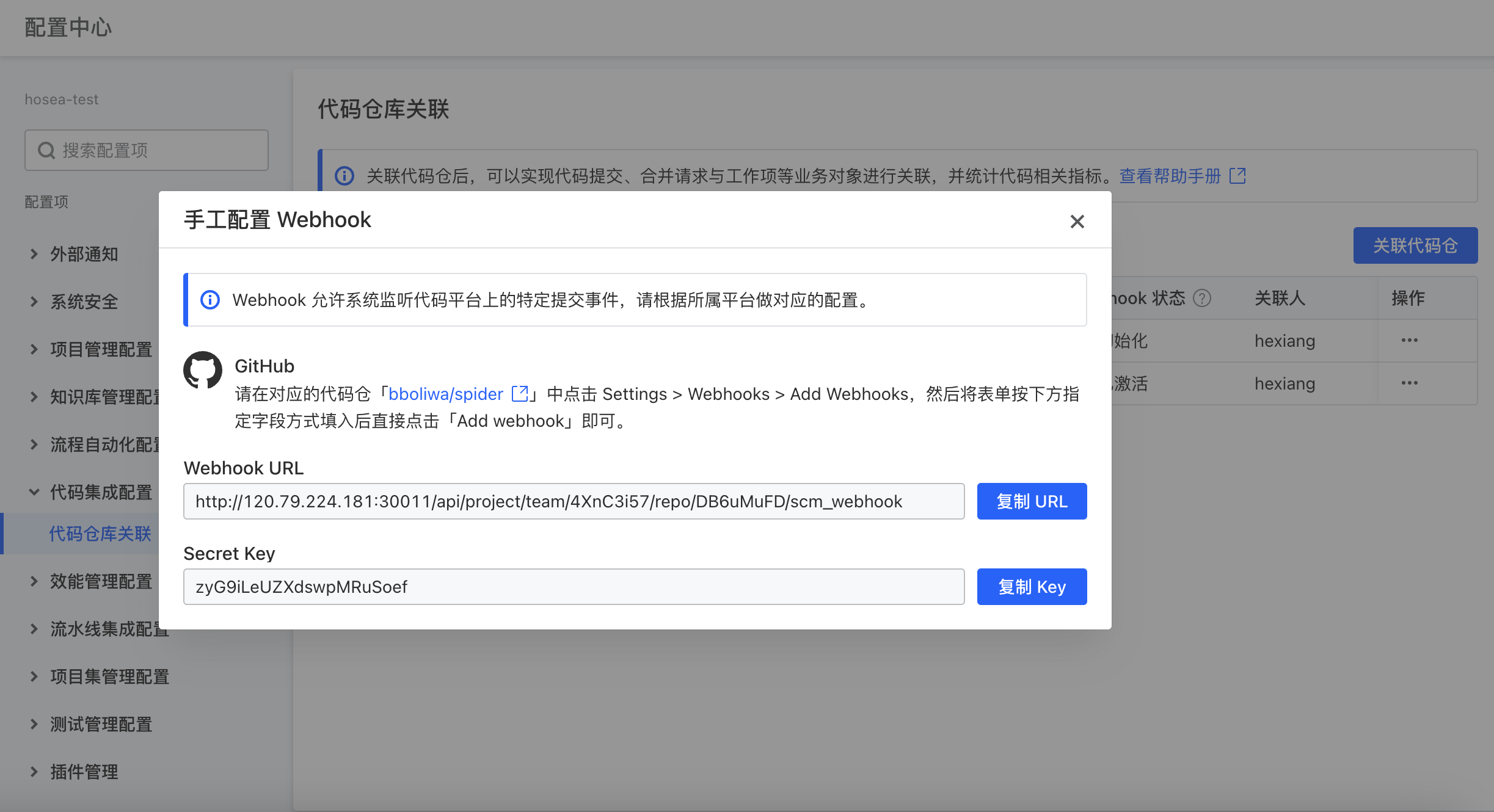Expand 项目管理配置 chevron
This screenshot has height=812, width=1494.
tap(34, 349)
